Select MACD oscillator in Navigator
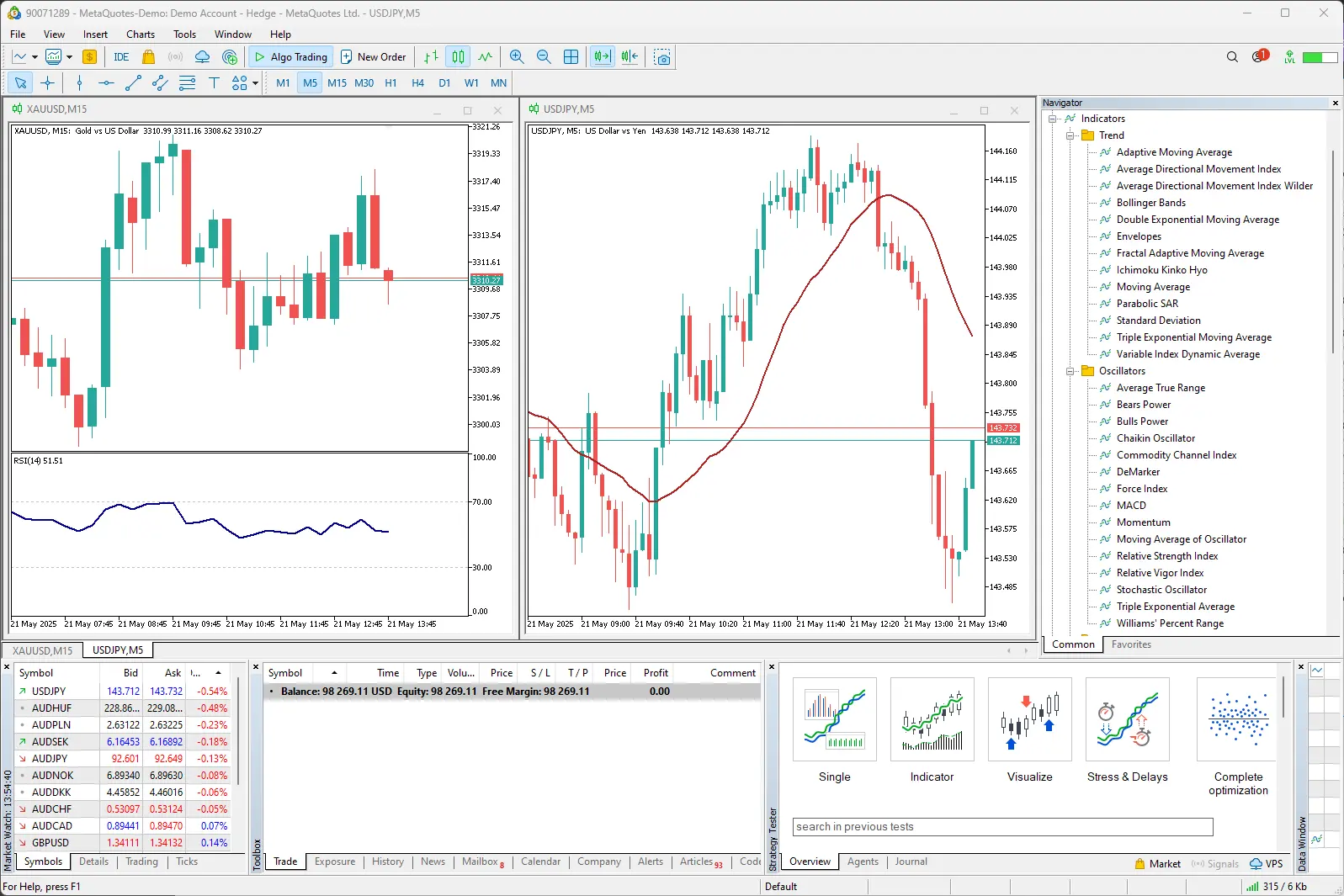Viewport: 1344px width, 896px height. point(1131,506)
